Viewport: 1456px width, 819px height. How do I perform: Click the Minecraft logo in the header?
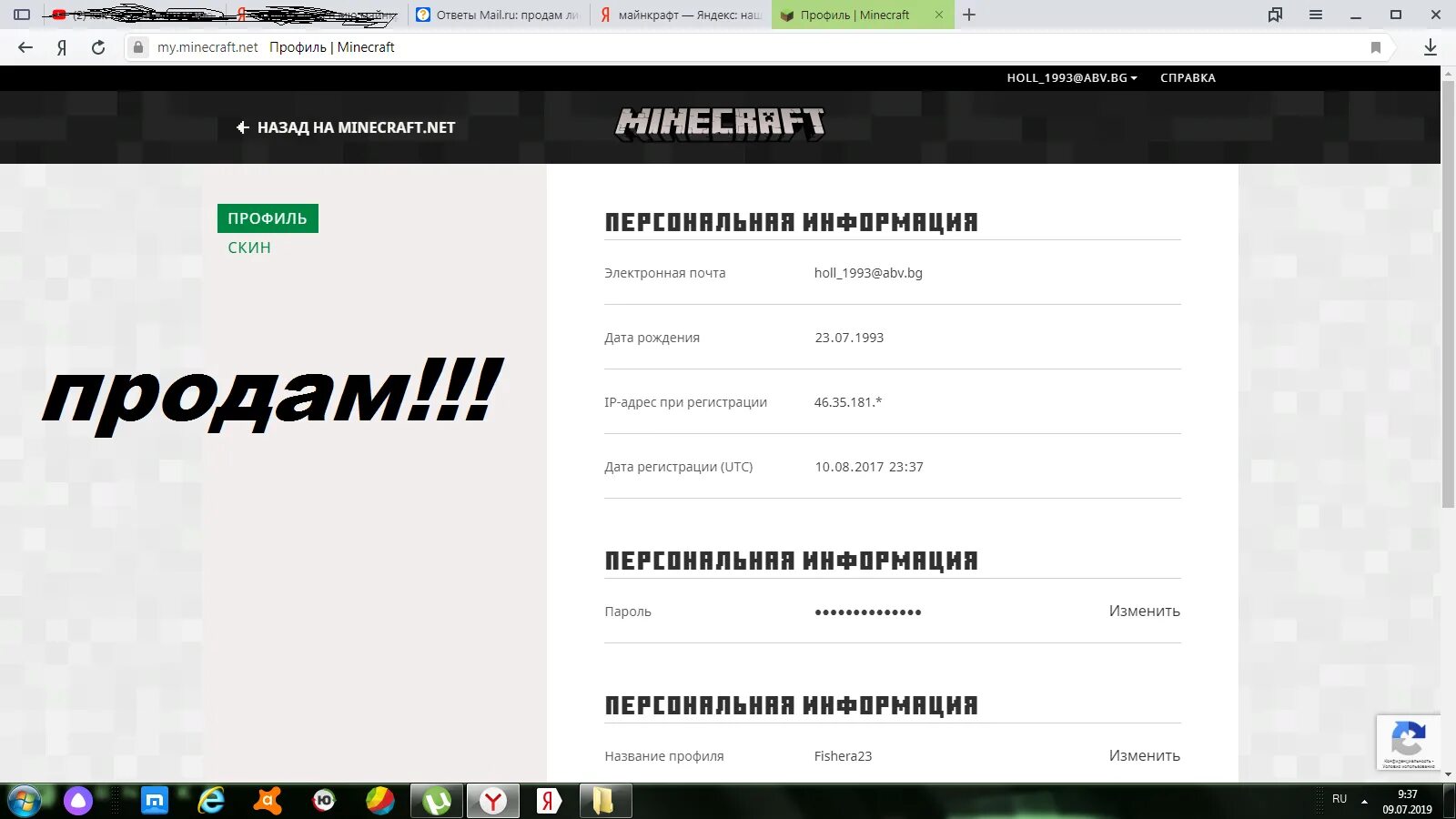click(720, 124)
